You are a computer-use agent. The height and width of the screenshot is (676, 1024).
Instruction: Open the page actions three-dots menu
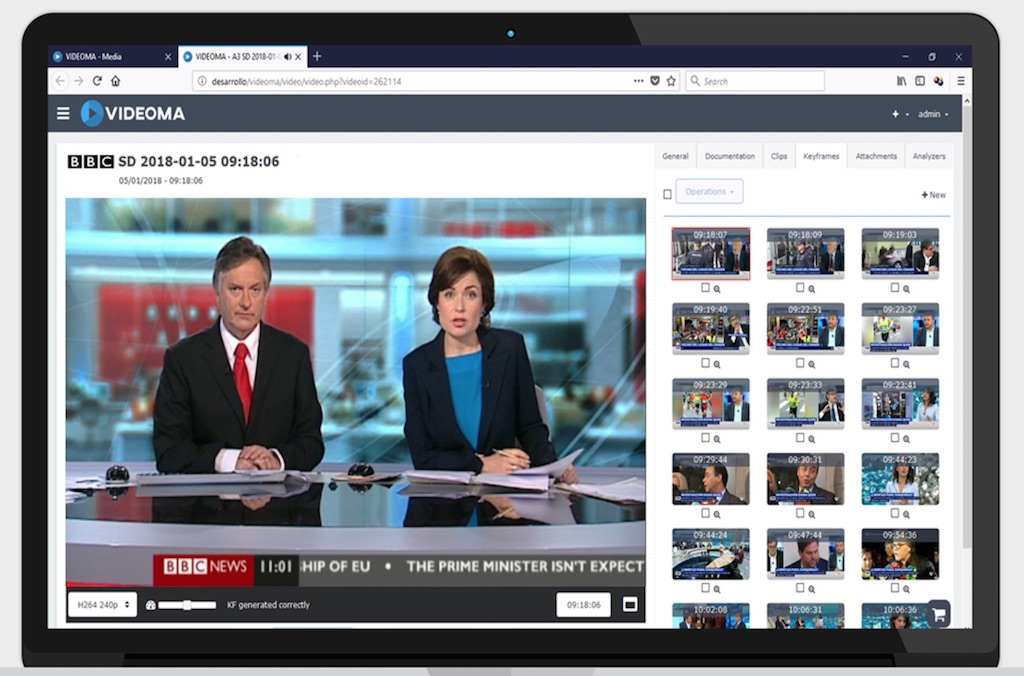click(638, 81)
